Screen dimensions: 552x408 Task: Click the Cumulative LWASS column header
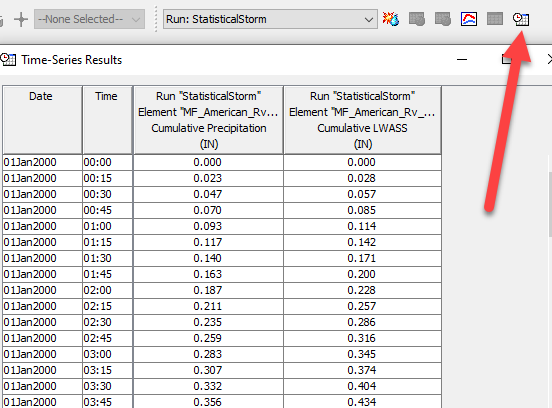pyautogui.click(x=362, y=120)
